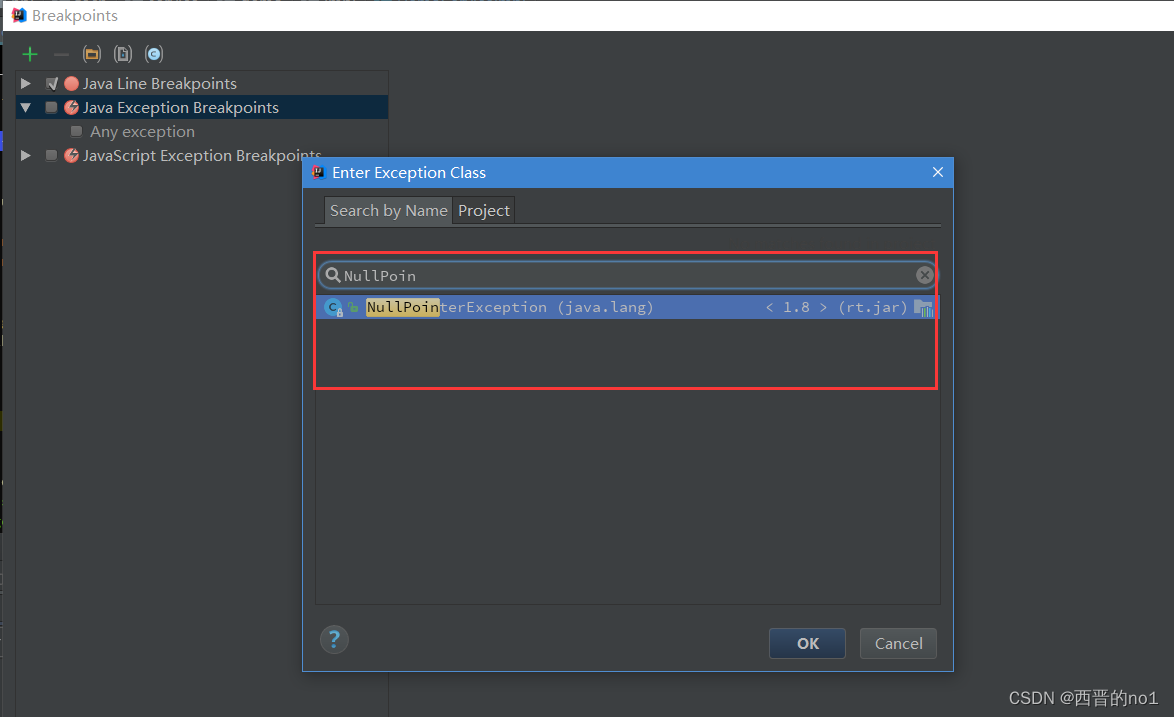The image size is (1174, 717).
Task: Confirm with the OK button
Action: click(x=807, y=644)
